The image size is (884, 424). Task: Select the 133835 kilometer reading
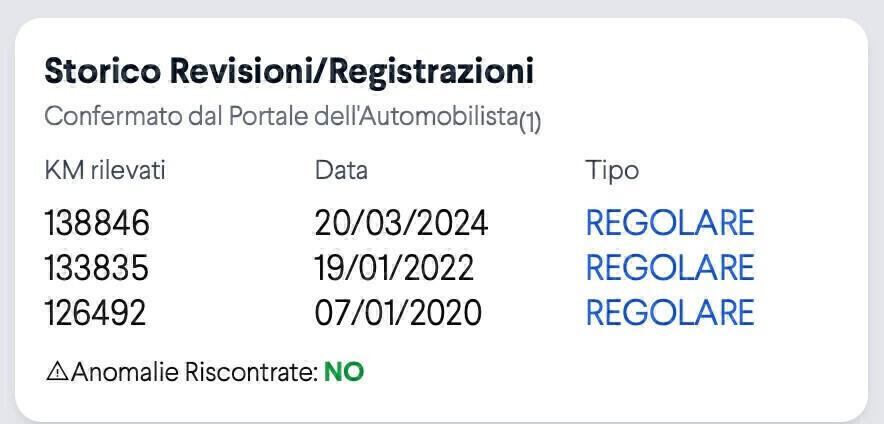pos(97,268)
